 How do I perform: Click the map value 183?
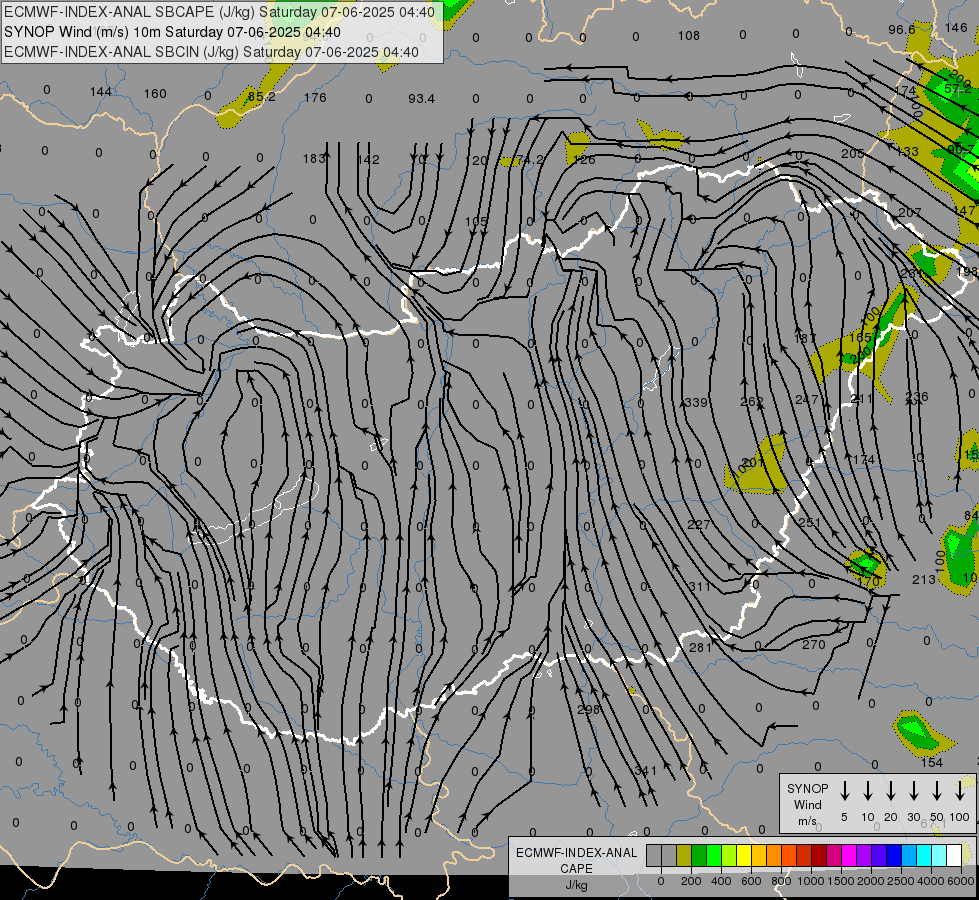point(314,159)
